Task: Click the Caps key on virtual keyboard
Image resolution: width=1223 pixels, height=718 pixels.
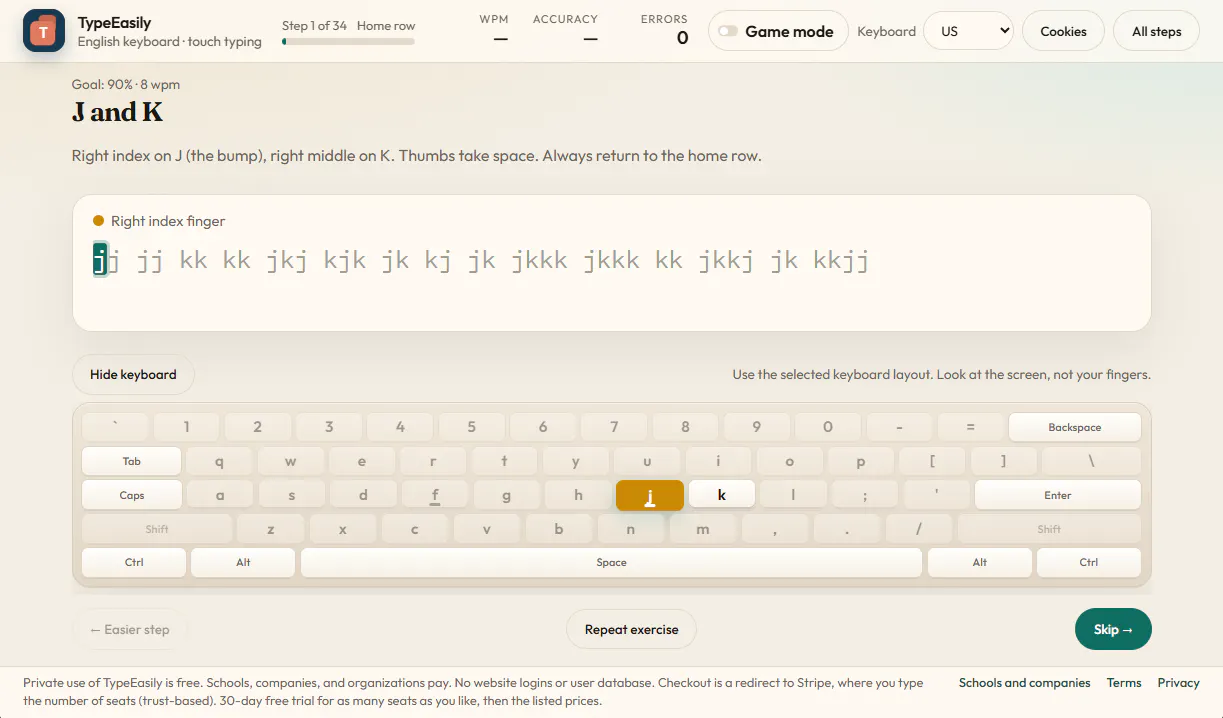Action: (132, 495)
